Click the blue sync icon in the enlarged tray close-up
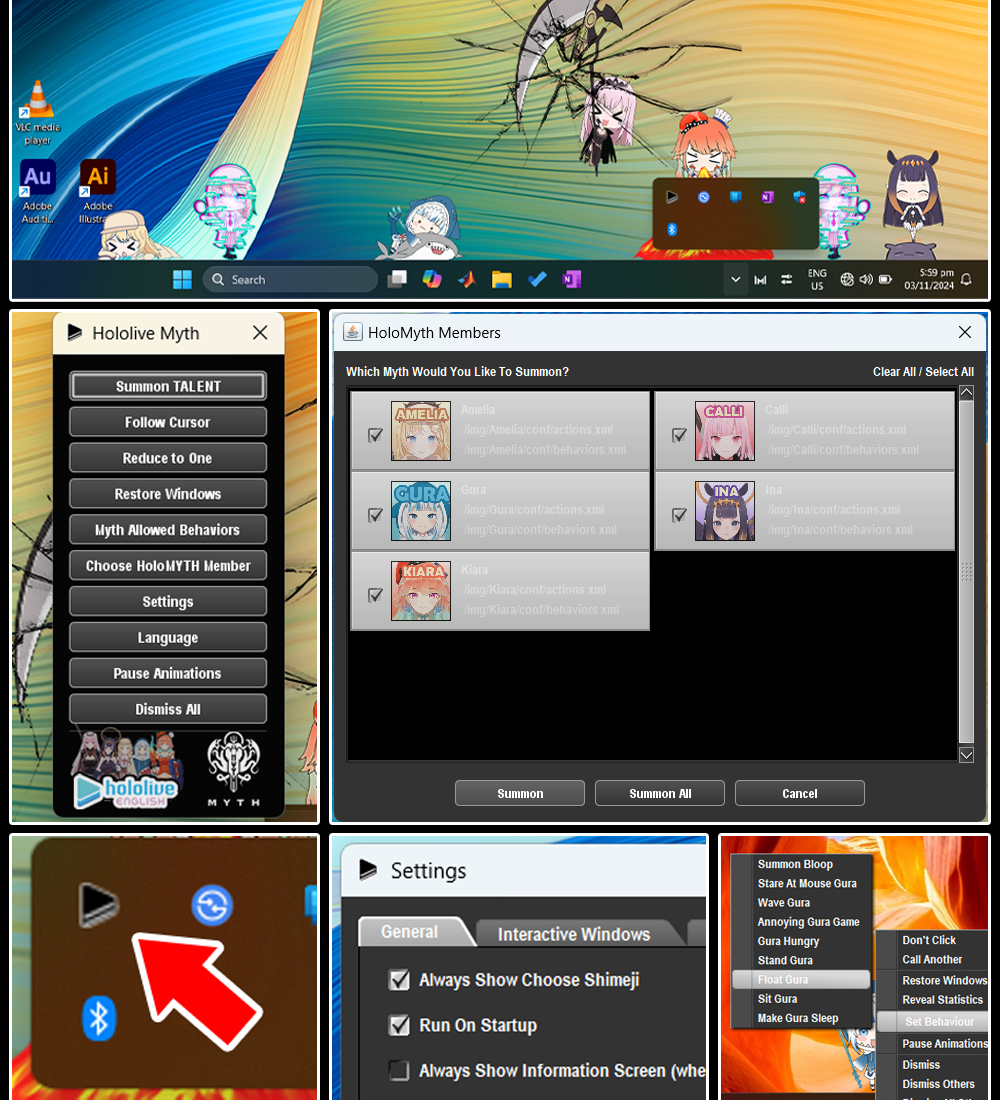The height and width of the screenshot is (1100, 1000). tap(212, 906)
